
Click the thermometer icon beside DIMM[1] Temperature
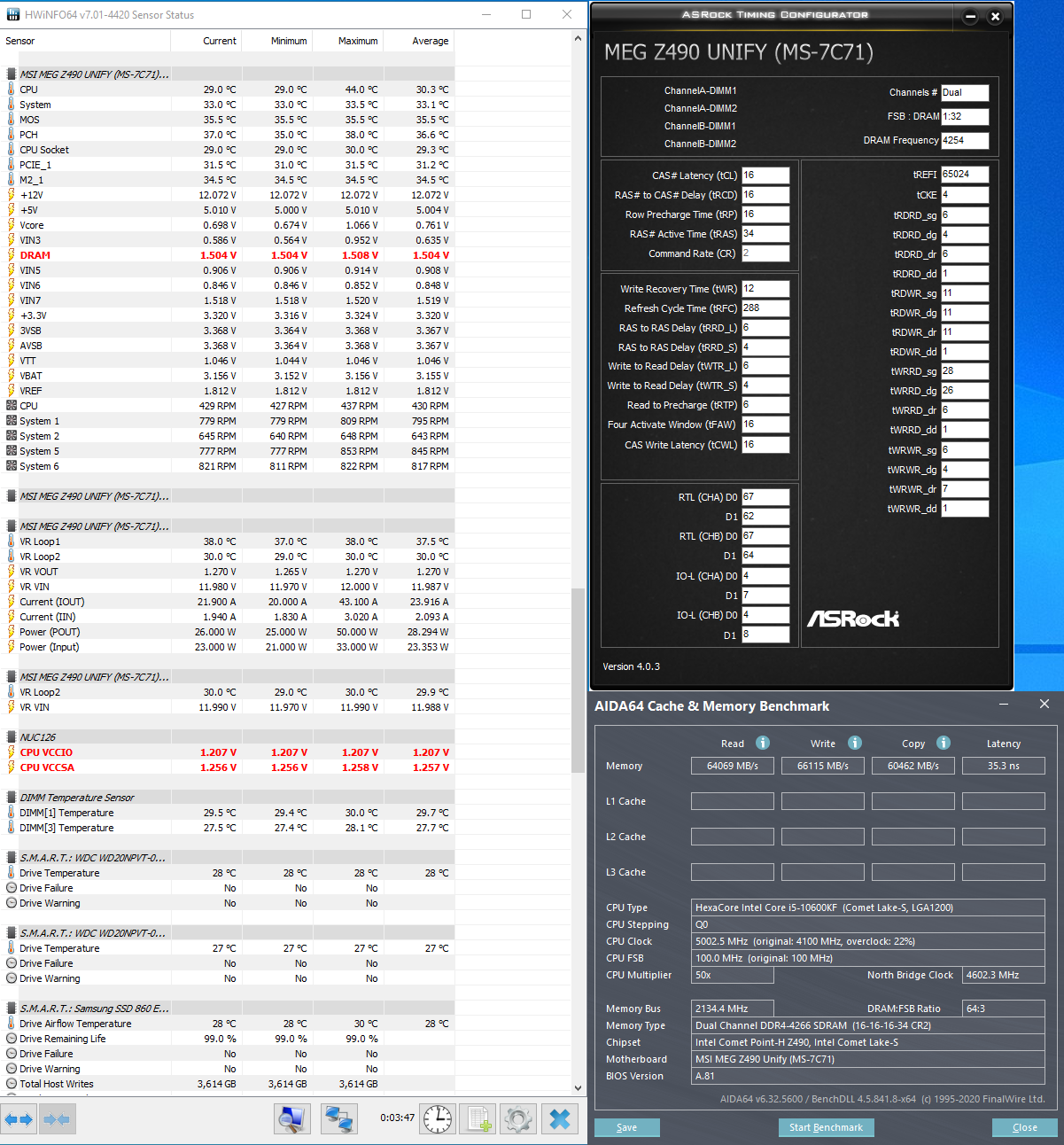(x=12, y=813)
